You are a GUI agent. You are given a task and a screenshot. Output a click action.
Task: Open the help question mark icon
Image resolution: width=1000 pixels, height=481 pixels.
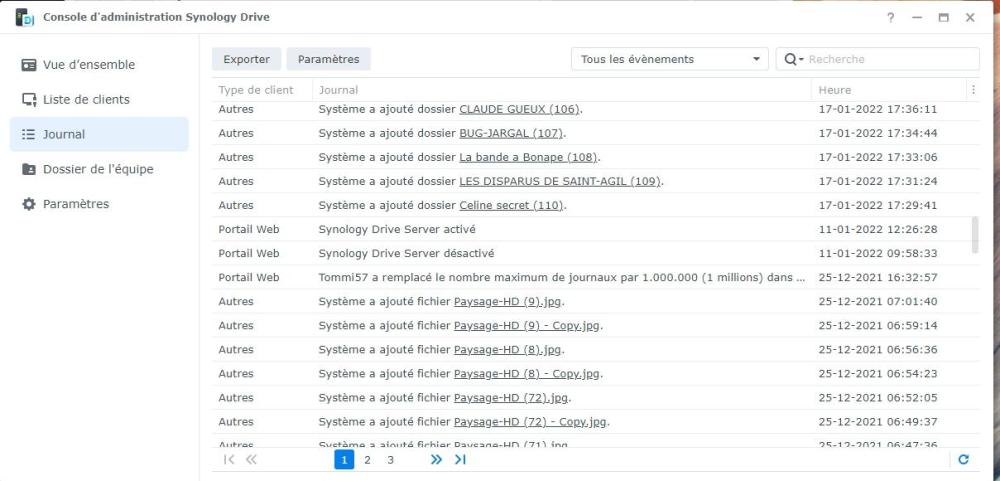point(891,18)
